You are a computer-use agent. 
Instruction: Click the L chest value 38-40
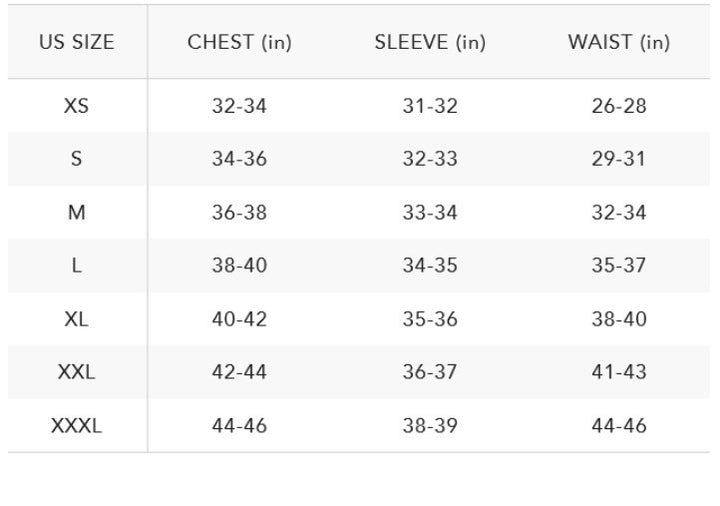(x=239, y=266)
